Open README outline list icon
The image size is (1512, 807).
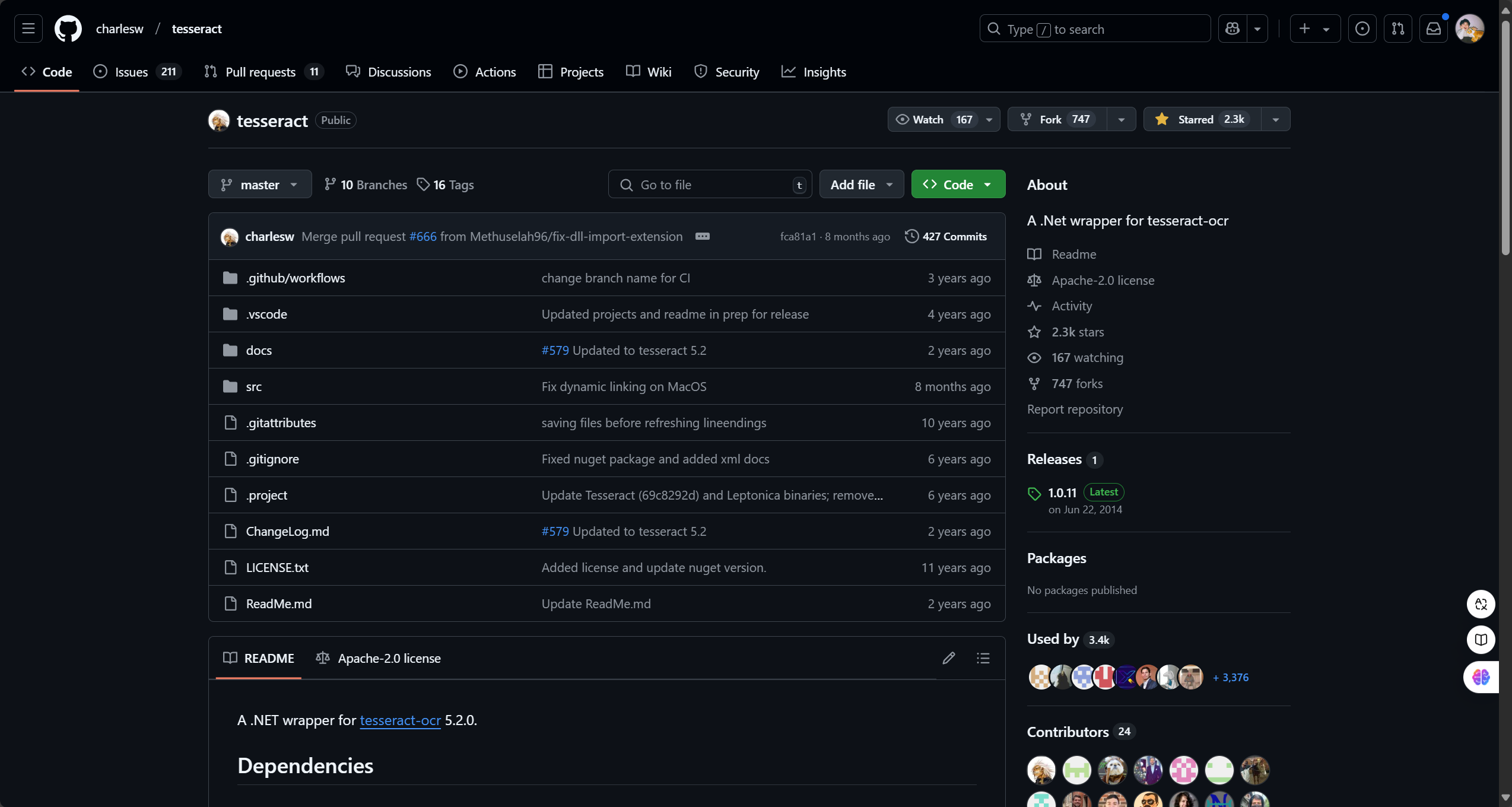click(x=983, y=658)
